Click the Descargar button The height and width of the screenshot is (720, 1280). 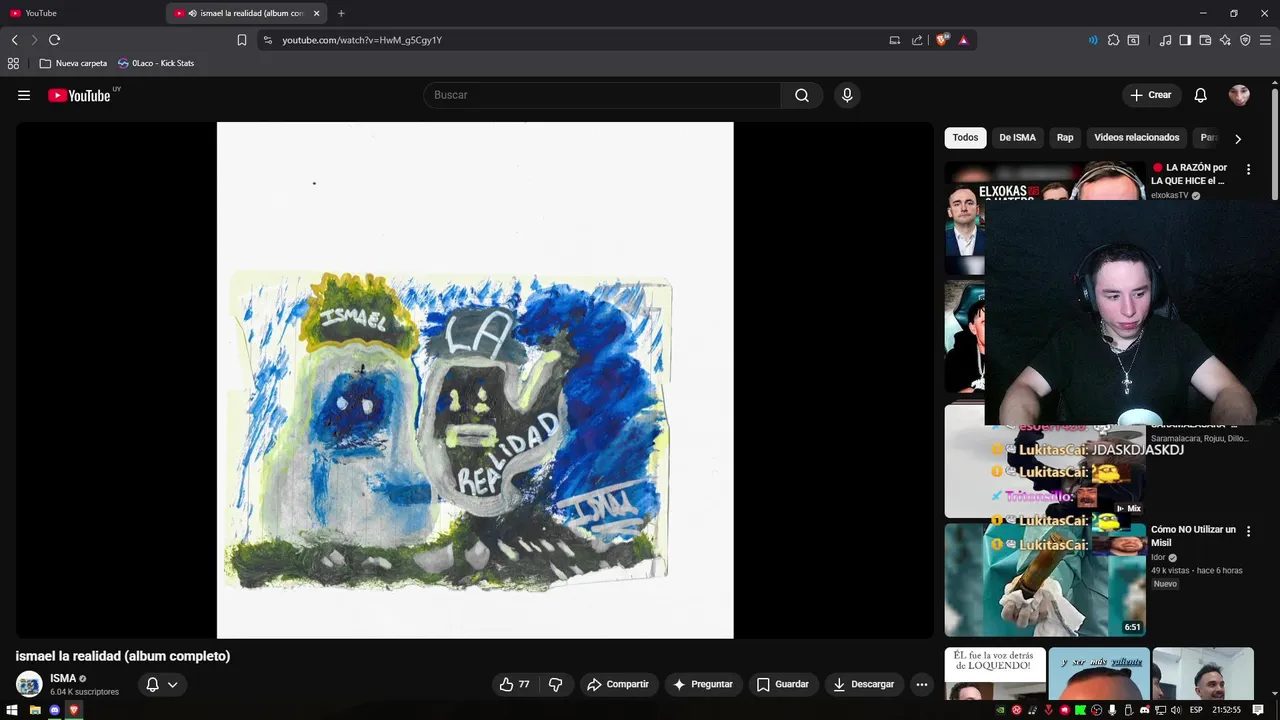864,684
